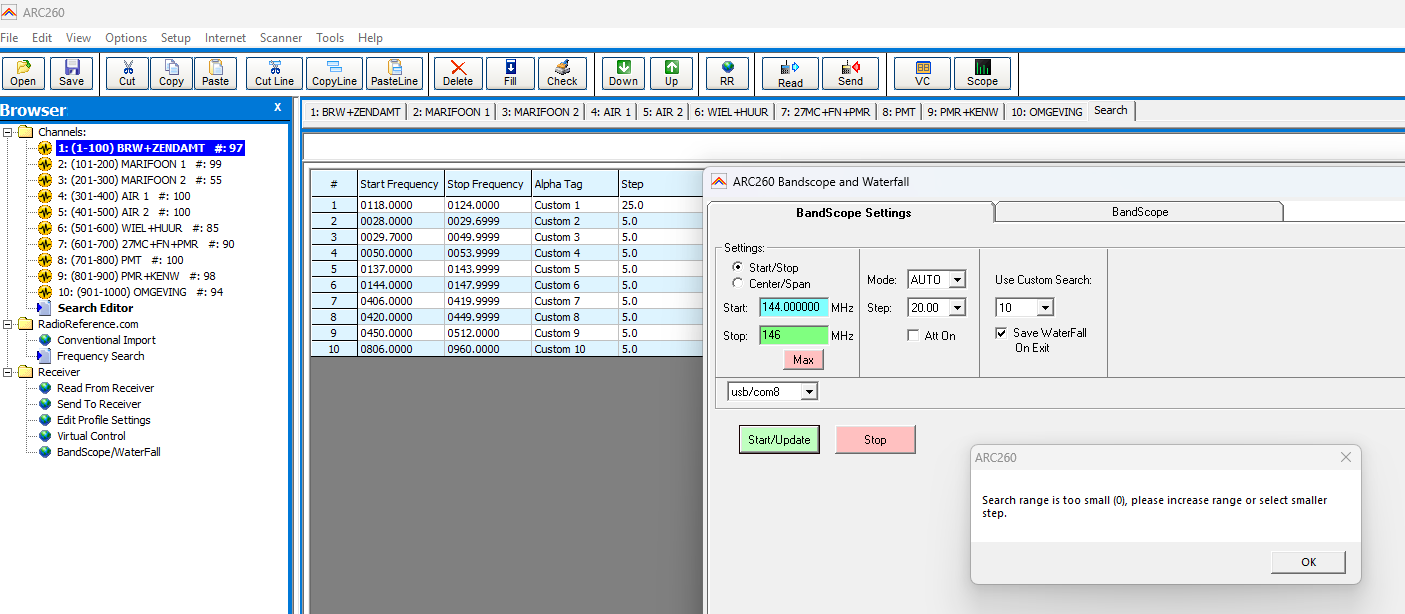1405x614 pixels.
Task: Select the 3: (201-300) MARIFOON 2 channel
Action: click(140, 180)
